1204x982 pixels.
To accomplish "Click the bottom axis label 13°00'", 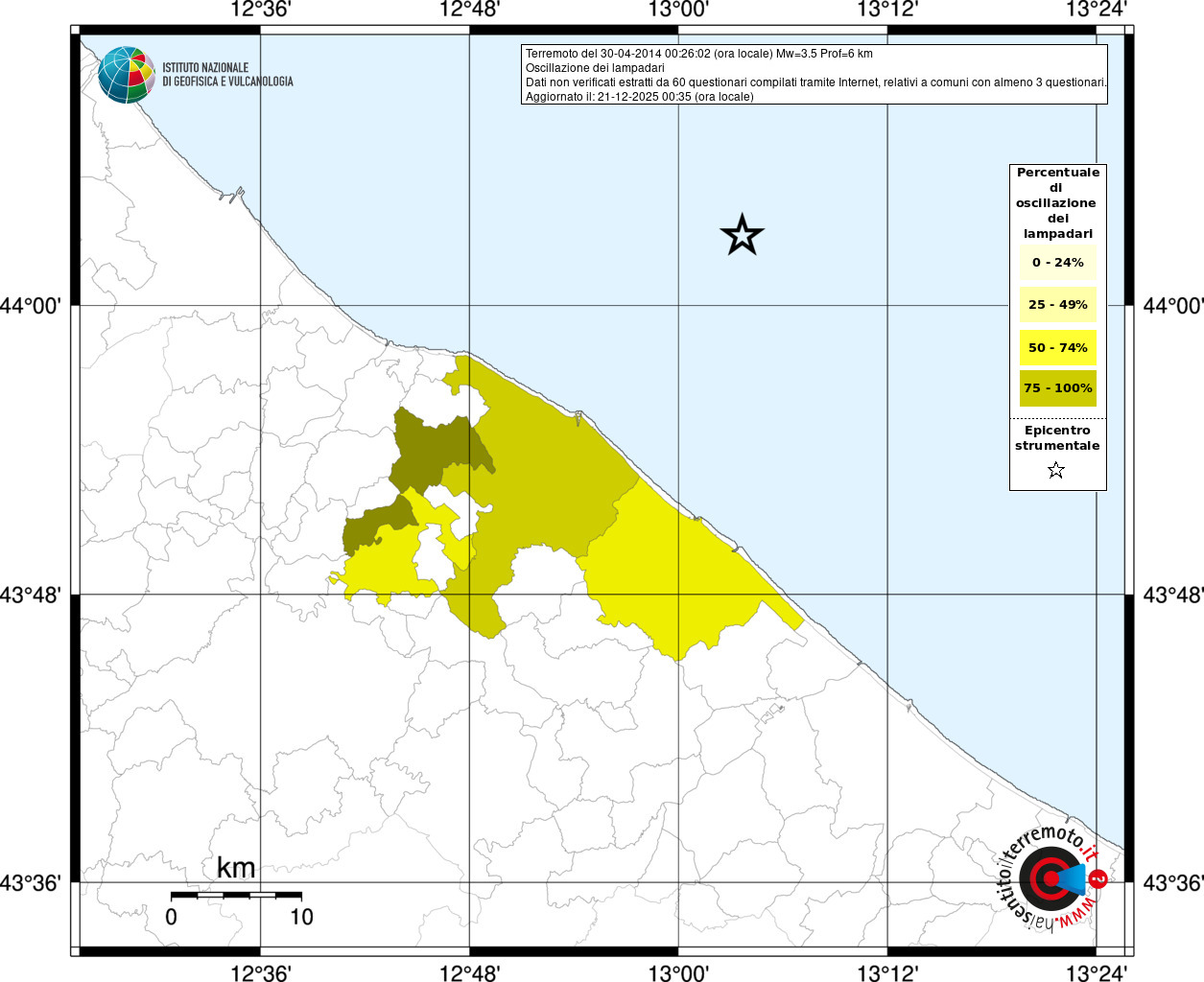I will [678, 972].
